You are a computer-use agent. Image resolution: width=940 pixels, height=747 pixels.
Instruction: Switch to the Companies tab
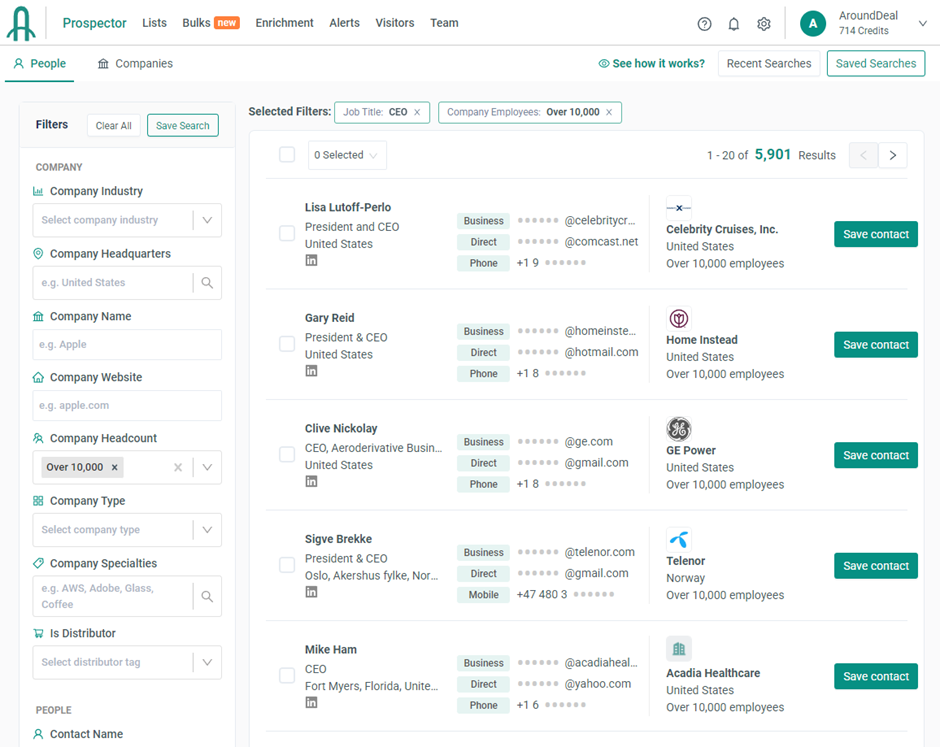point(135,64)
